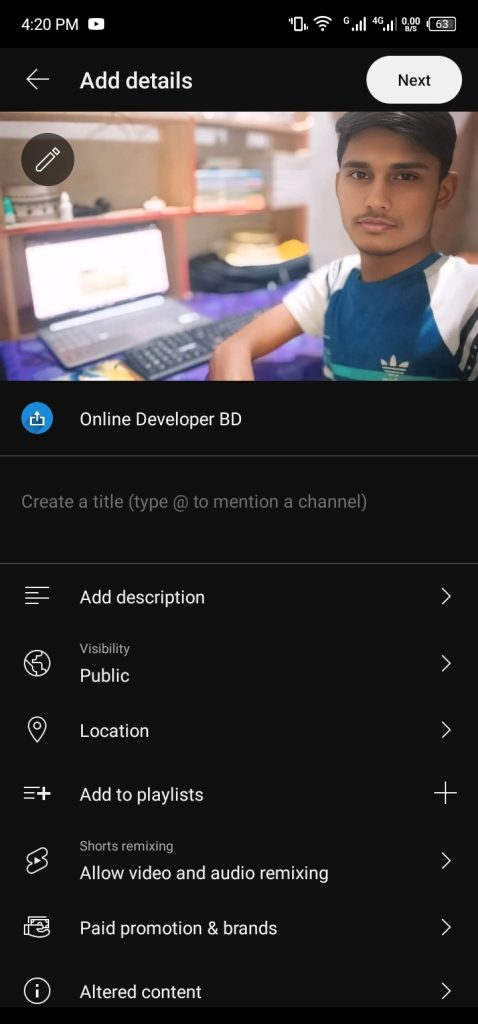Open Shorts remixing chevron
This screenshot has width=478, height=1024.
446,861
